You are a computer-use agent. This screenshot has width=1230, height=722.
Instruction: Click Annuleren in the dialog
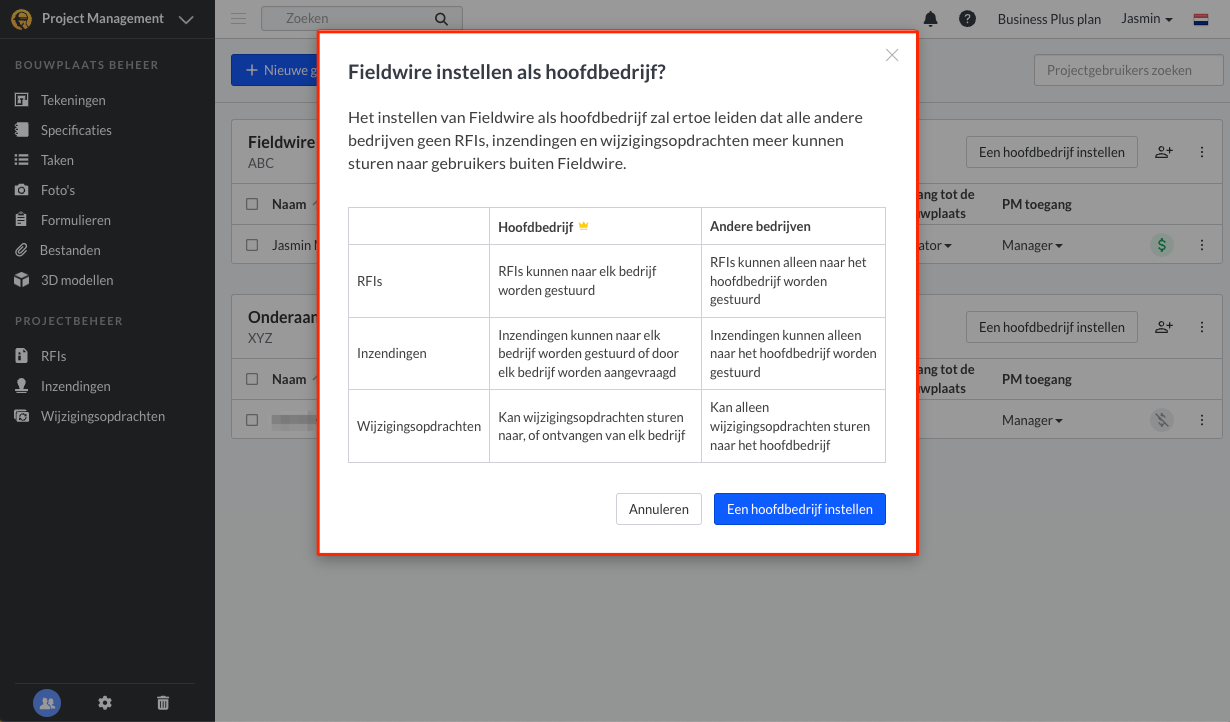point(659,509)
